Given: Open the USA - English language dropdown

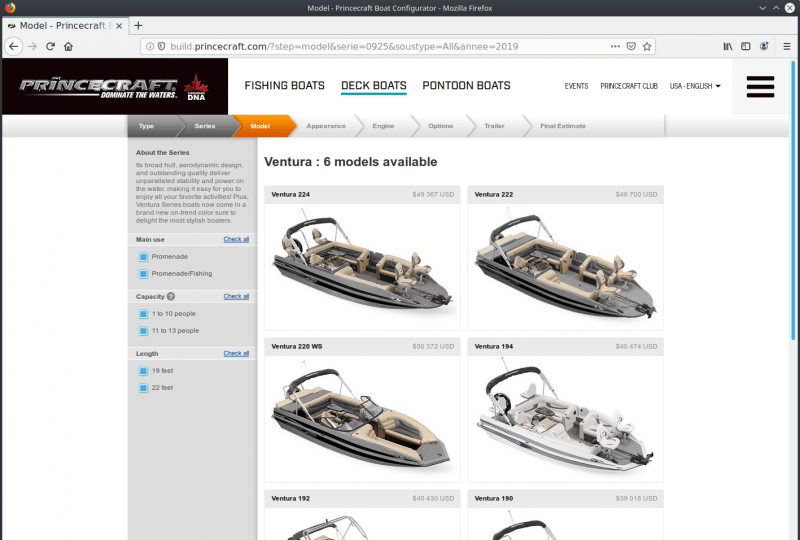Looking at the screenshot, I should (695, 86).
